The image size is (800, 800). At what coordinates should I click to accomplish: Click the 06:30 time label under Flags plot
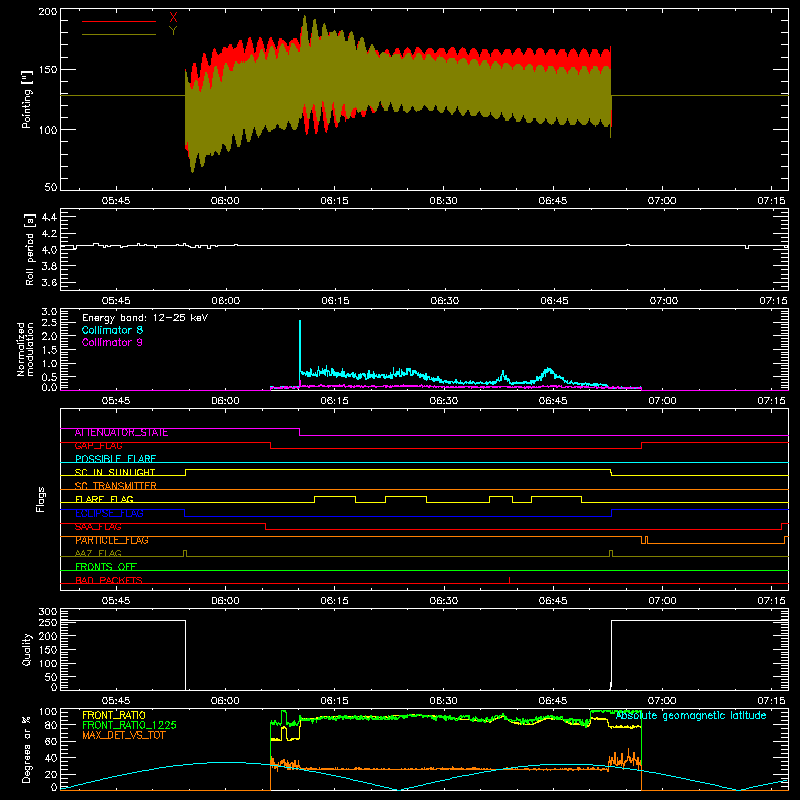443,601
